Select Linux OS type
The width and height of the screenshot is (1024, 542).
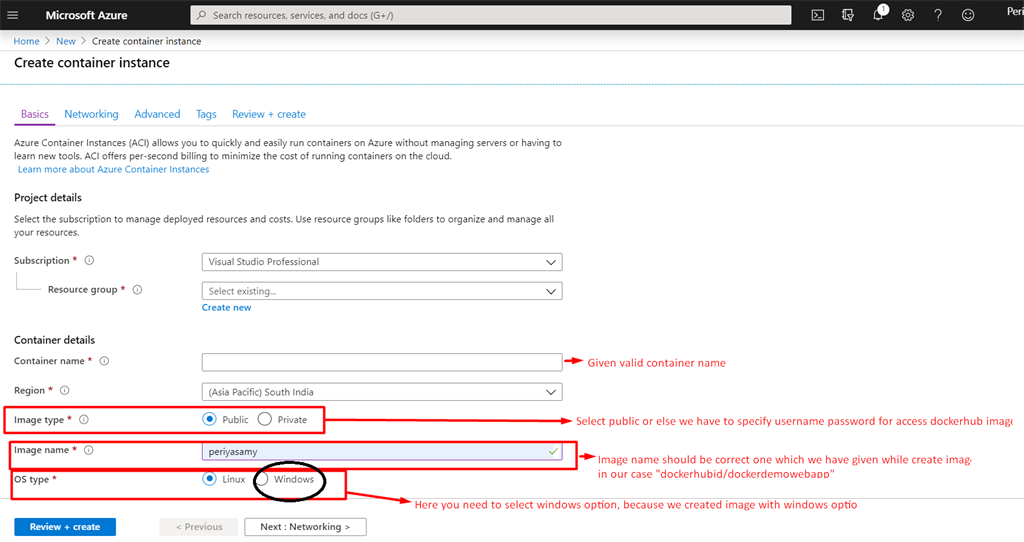pyautogui.click(x=209, y=479)
